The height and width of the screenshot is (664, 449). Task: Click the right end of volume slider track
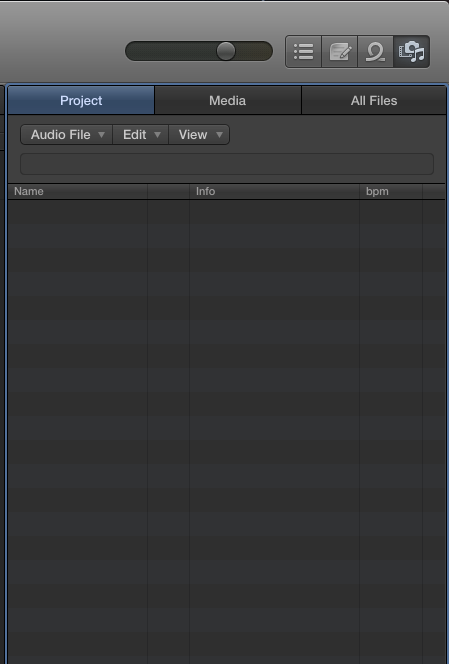265,51
